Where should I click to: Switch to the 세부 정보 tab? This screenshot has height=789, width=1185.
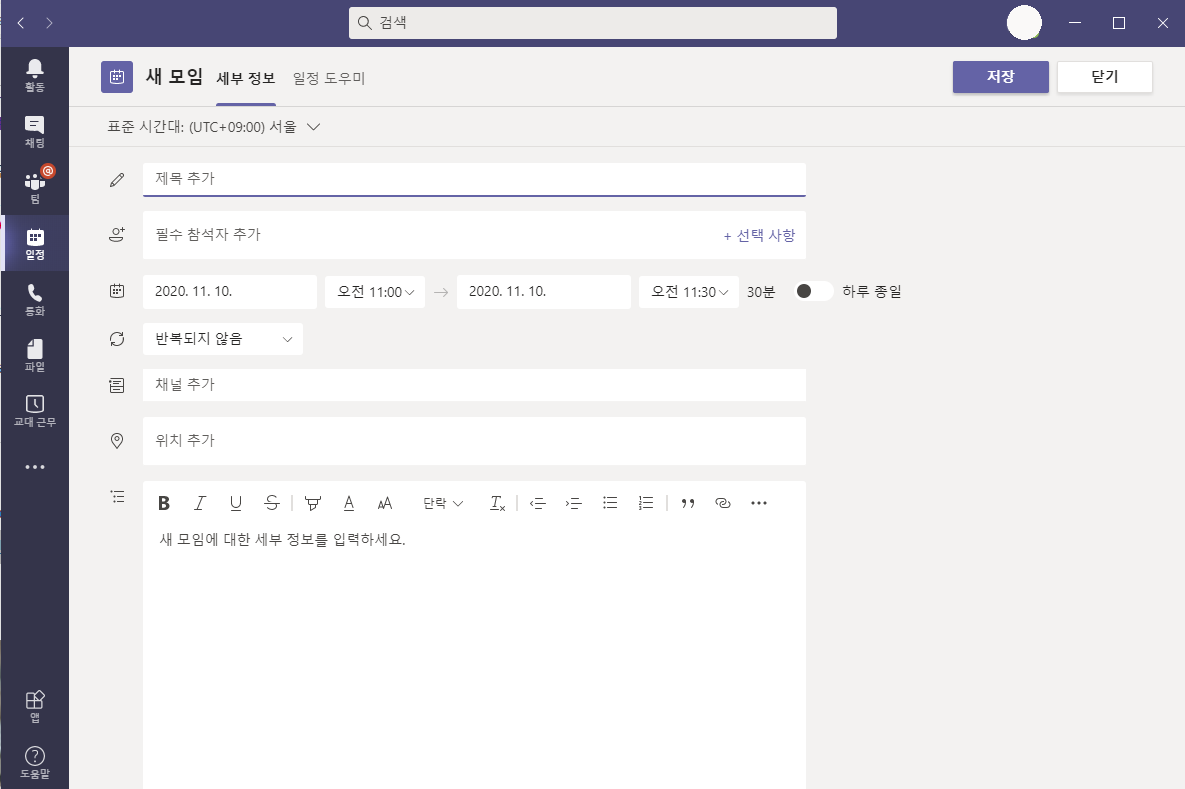[246, 79]
